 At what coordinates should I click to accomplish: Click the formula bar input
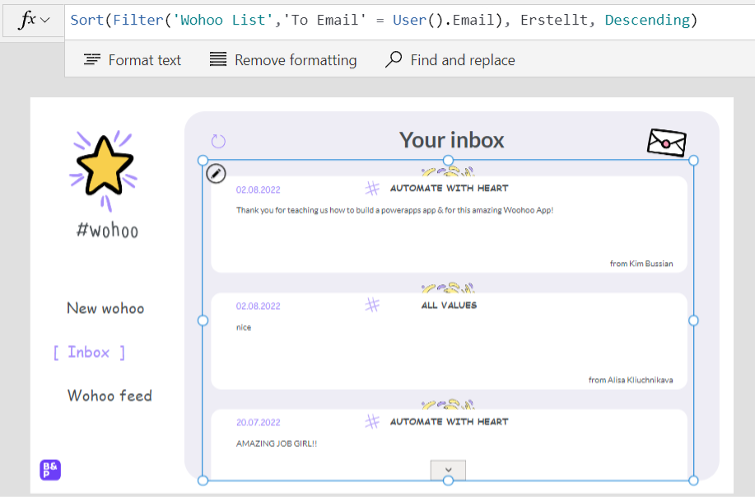click(x=409, y=20)
